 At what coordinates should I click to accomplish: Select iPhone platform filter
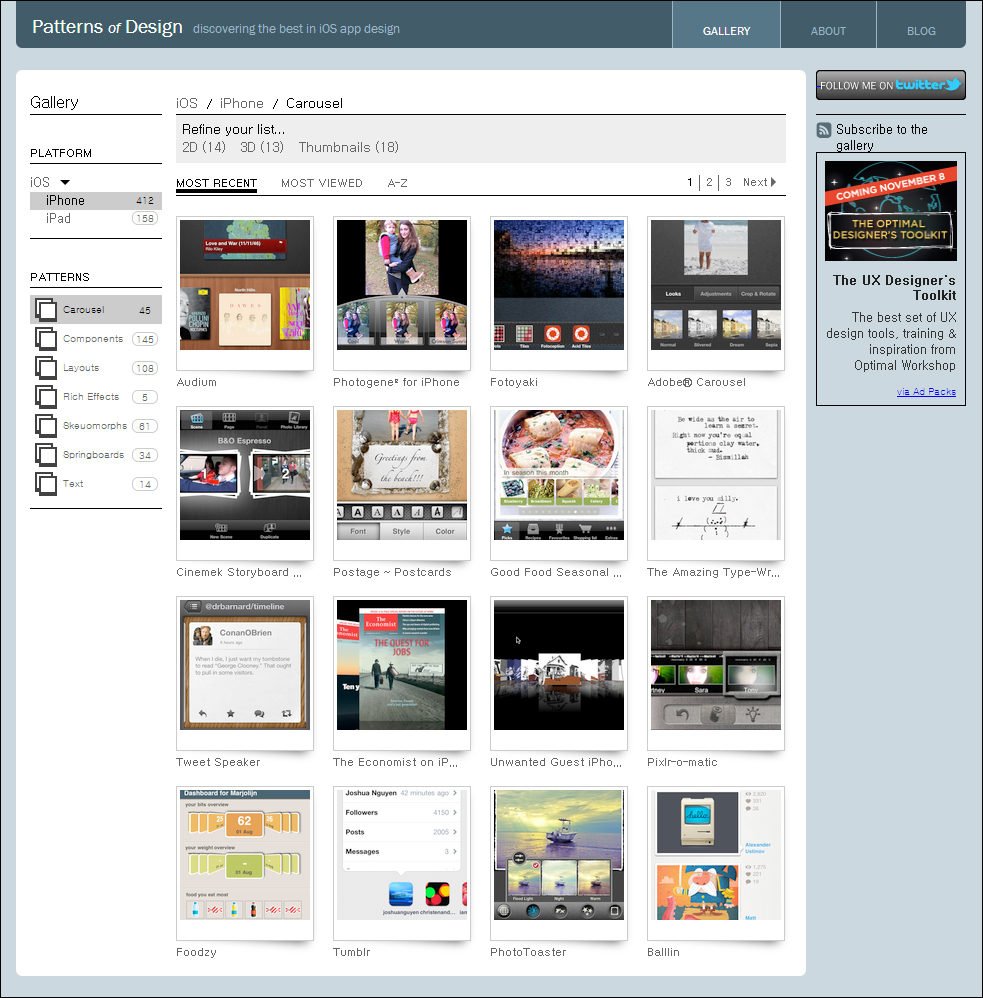pyautogui.click(x=95, y=200)
